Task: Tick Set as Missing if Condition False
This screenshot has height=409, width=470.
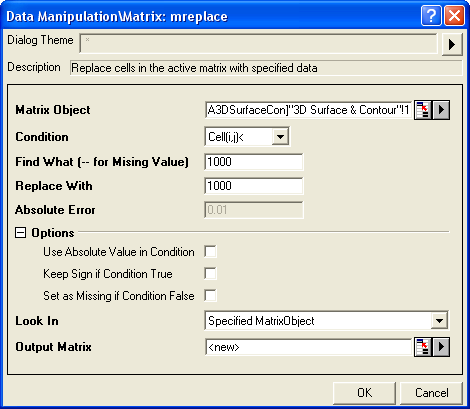Action: 210,296
